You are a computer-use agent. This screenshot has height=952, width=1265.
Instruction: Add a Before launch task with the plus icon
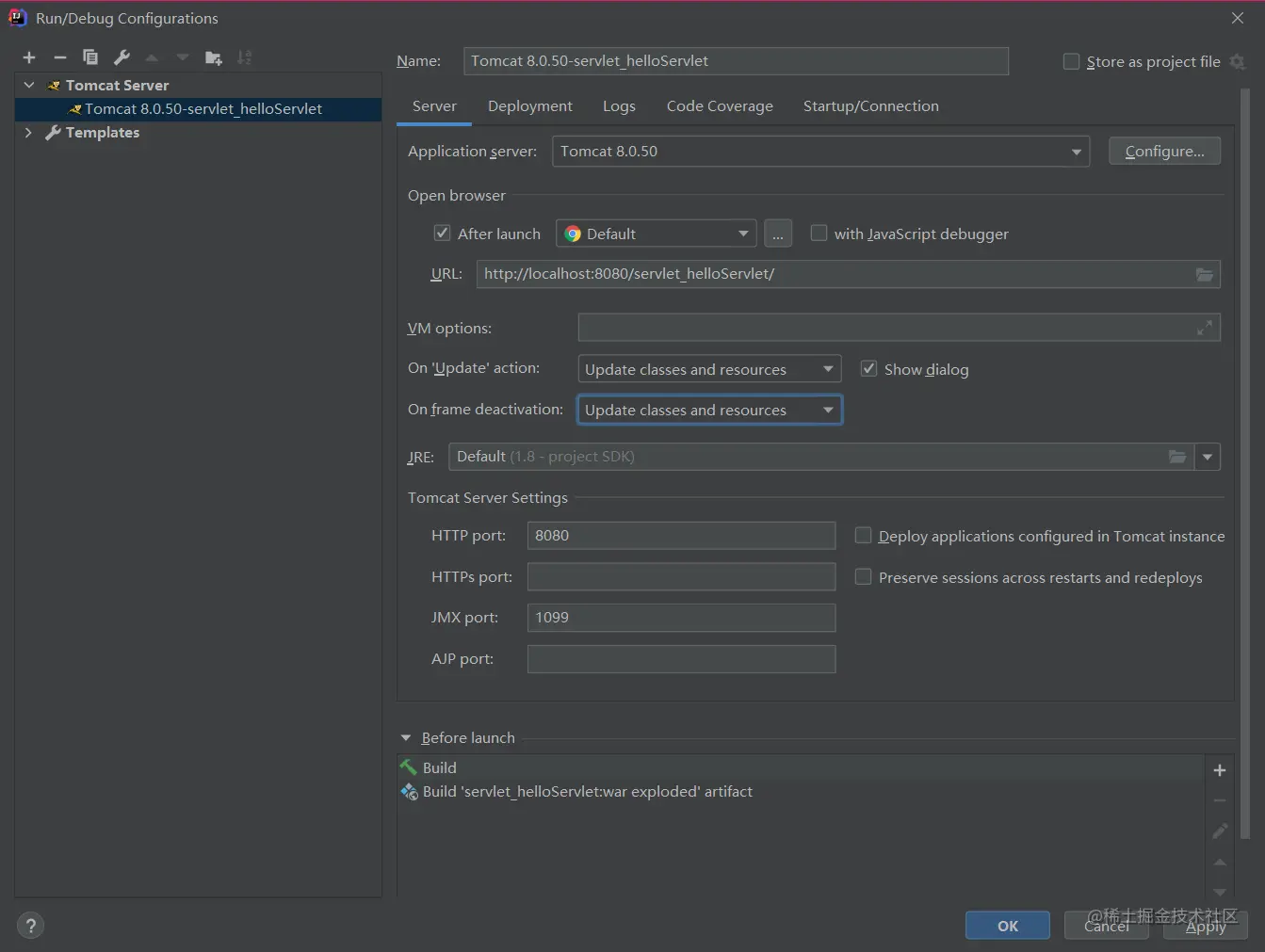point(1220,770)
